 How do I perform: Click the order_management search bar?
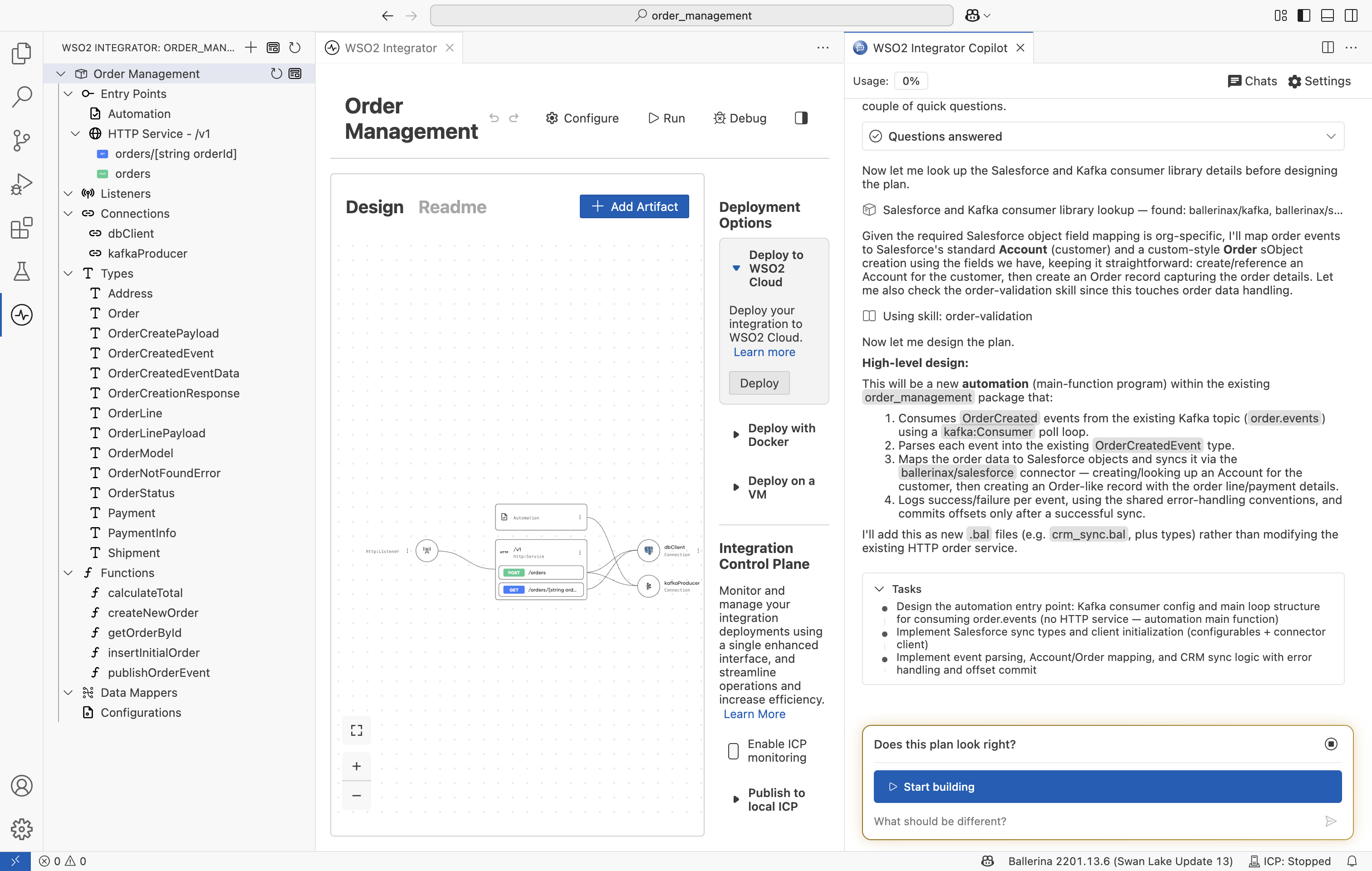pos(691,15)
